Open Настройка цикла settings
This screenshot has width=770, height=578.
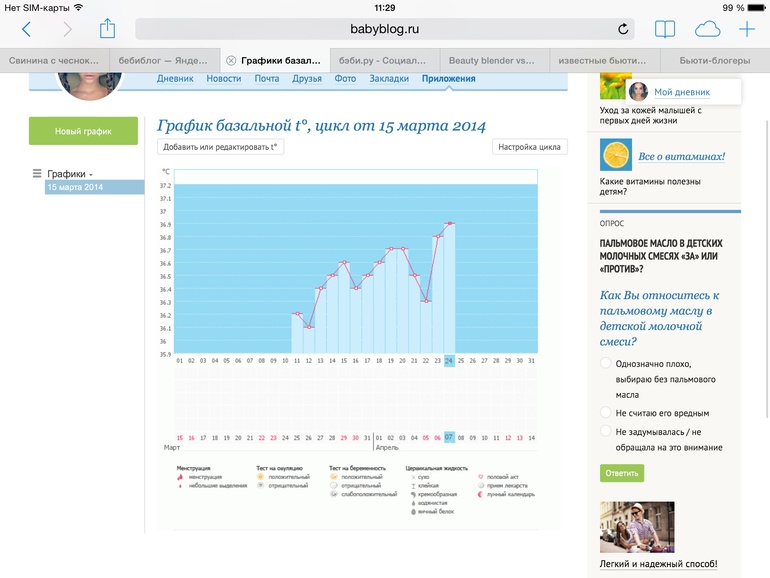(x=529, y=147)
